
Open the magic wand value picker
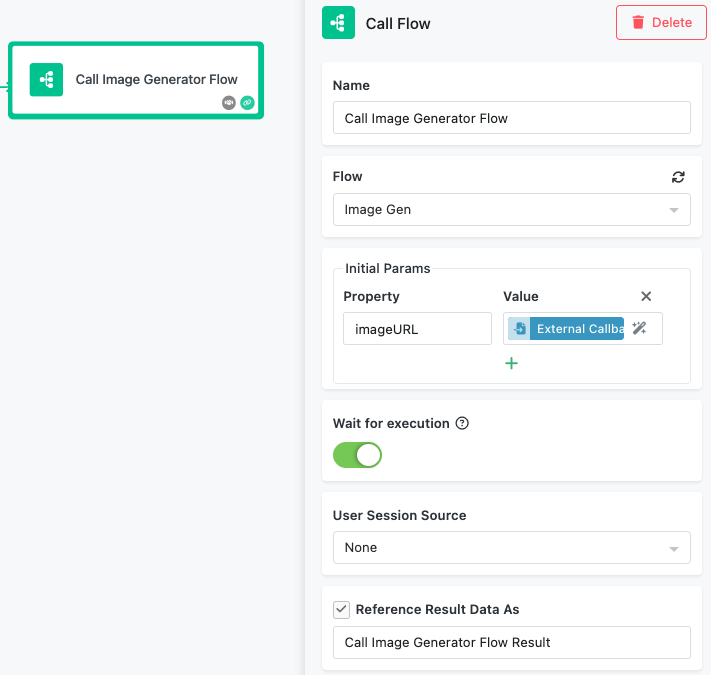point(640,328)
